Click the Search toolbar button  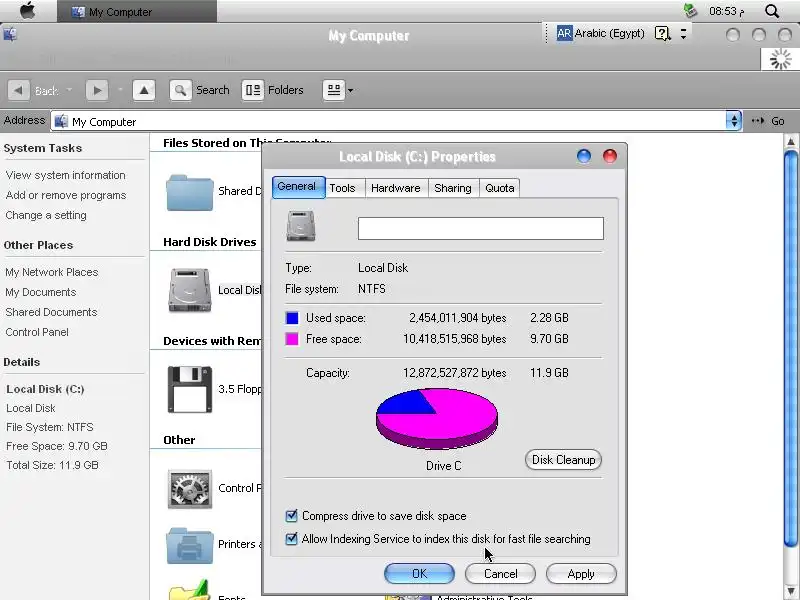199,90
